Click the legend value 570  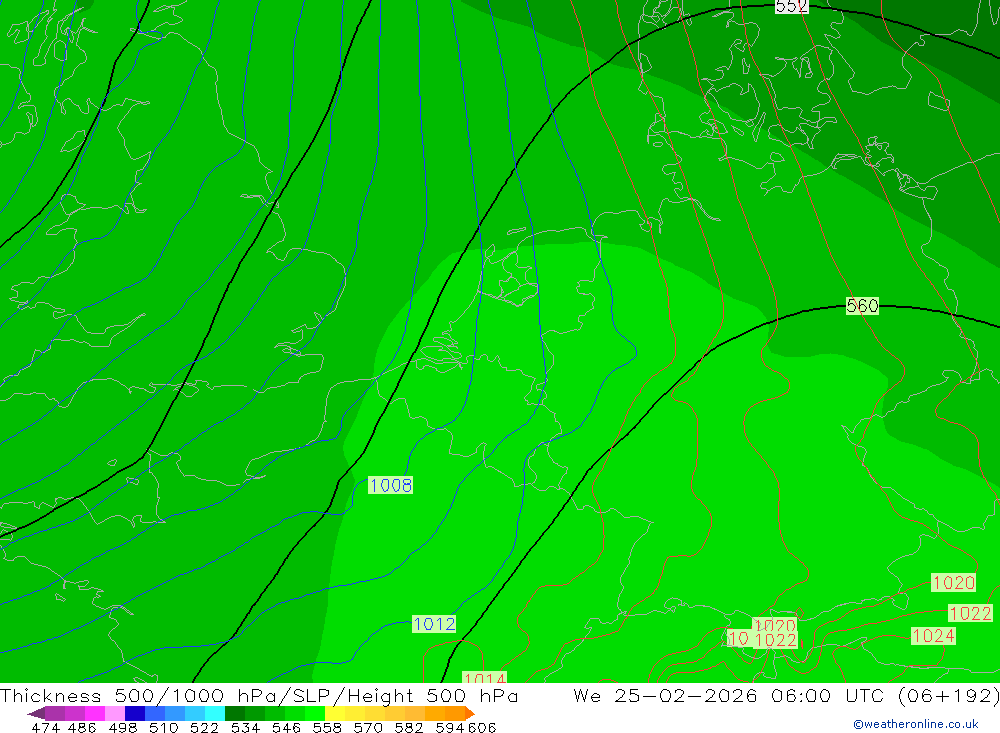click(x=367, y=727)
